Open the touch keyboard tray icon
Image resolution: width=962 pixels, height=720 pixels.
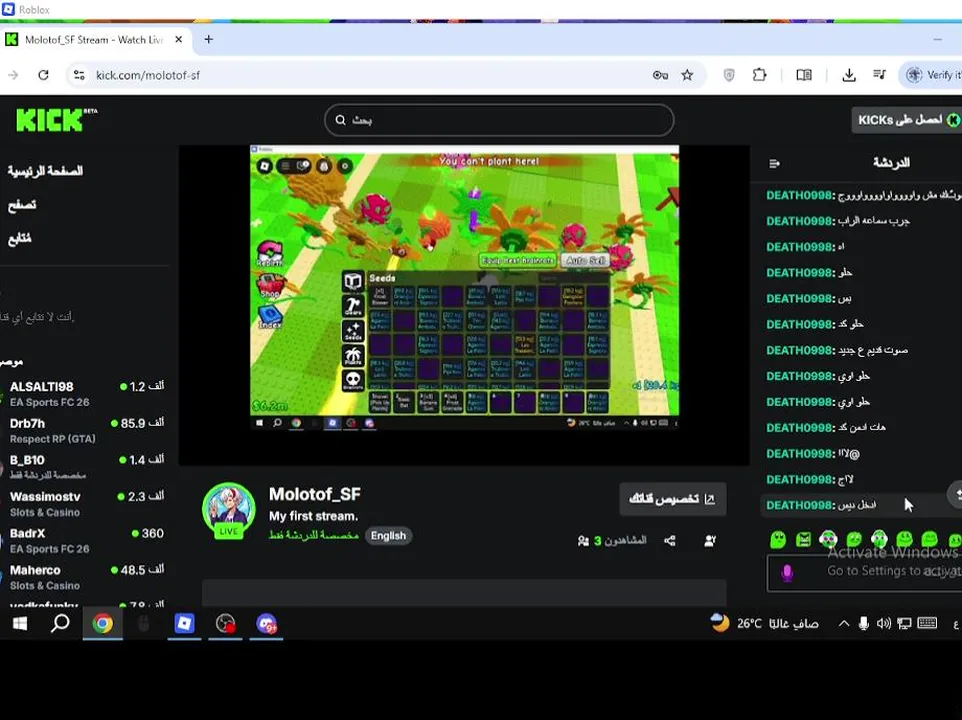click(927, 624)
